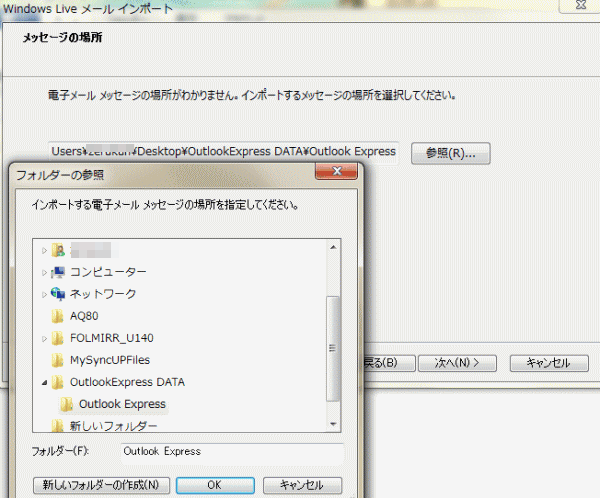
Task: Click the message location path field
Action: (x=223, y=152)
